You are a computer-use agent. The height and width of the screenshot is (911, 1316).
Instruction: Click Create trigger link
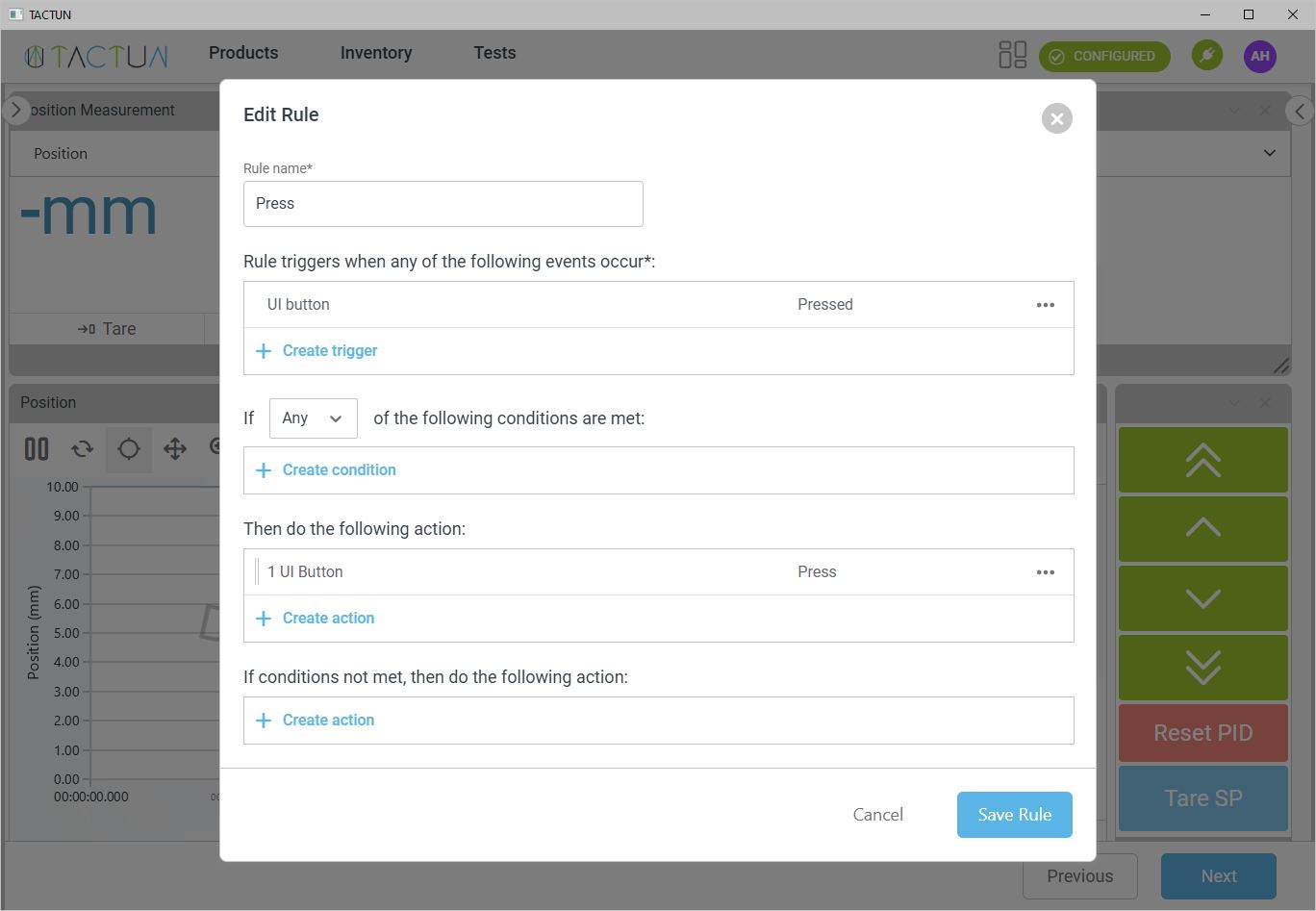[x=329, y=351]
